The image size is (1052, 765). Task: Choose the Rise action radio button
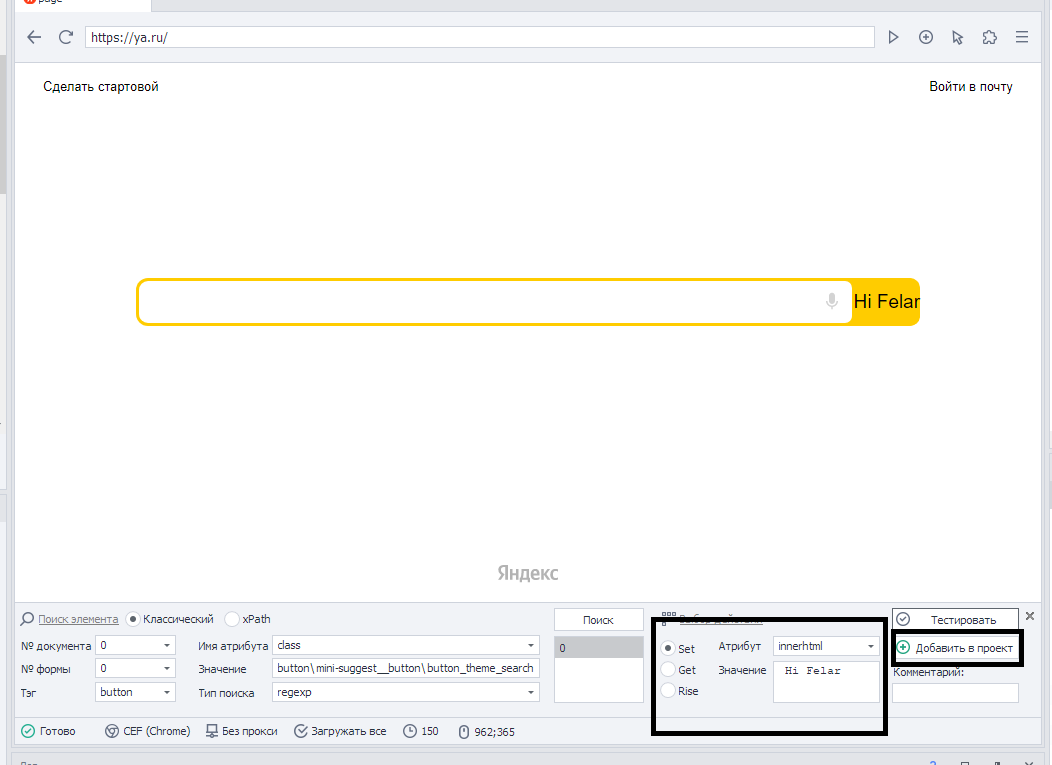tap(668, 690)
